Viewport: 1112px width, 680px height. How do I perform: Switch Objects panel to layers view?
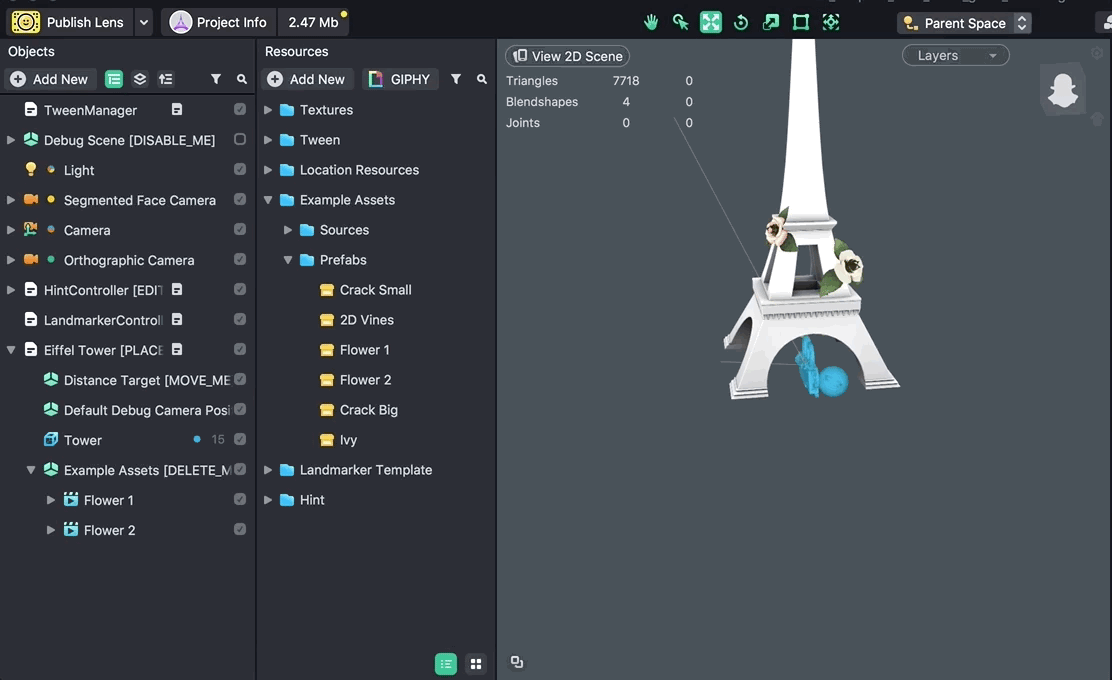pos(140,79)
